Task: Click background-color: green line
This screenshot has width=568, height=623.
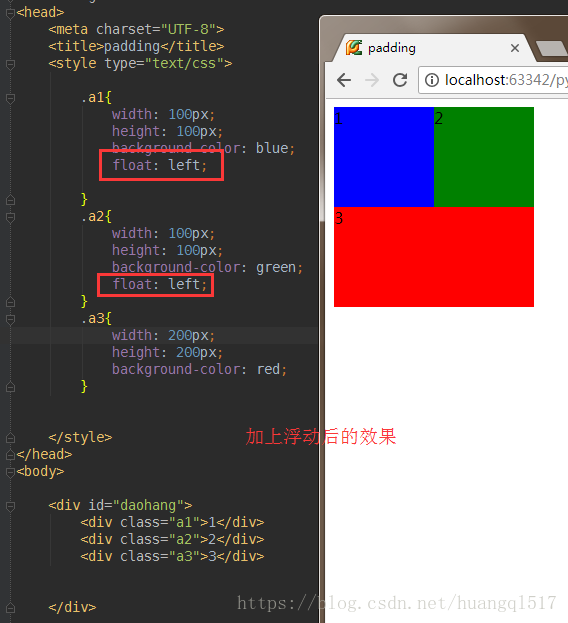Action: coord(207,267)
